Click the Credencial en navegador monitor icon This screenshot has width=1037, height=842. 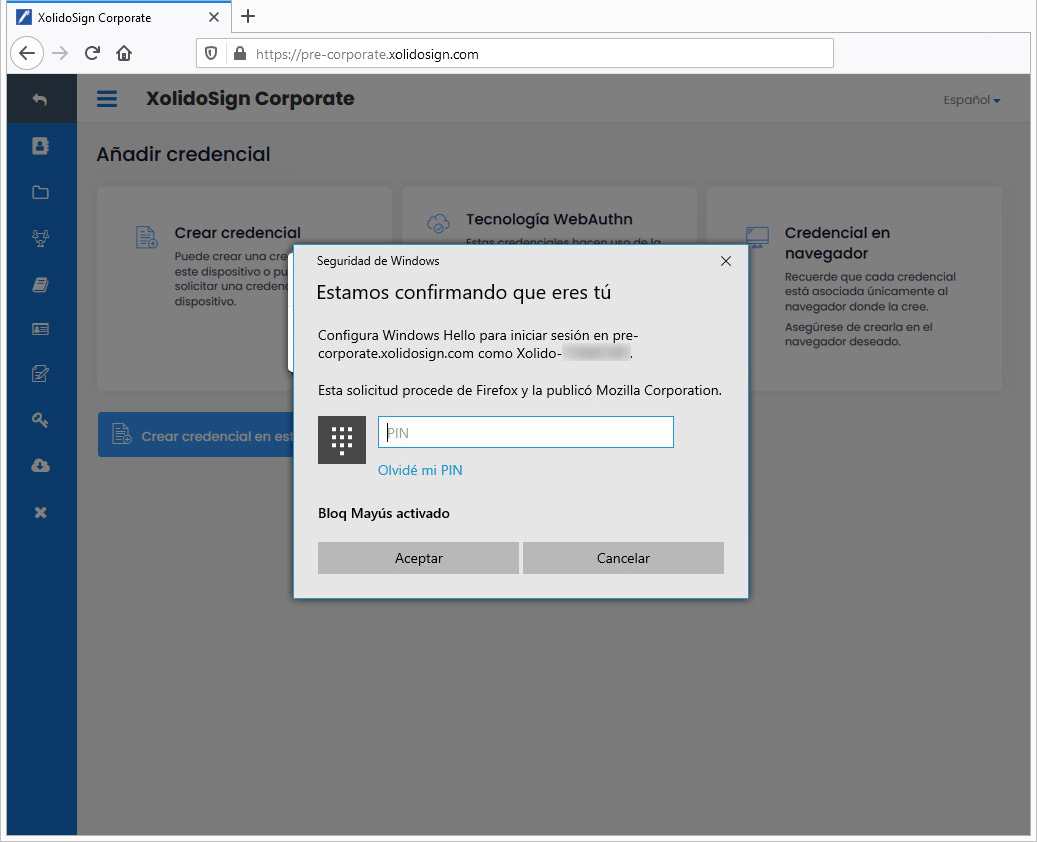757,237
